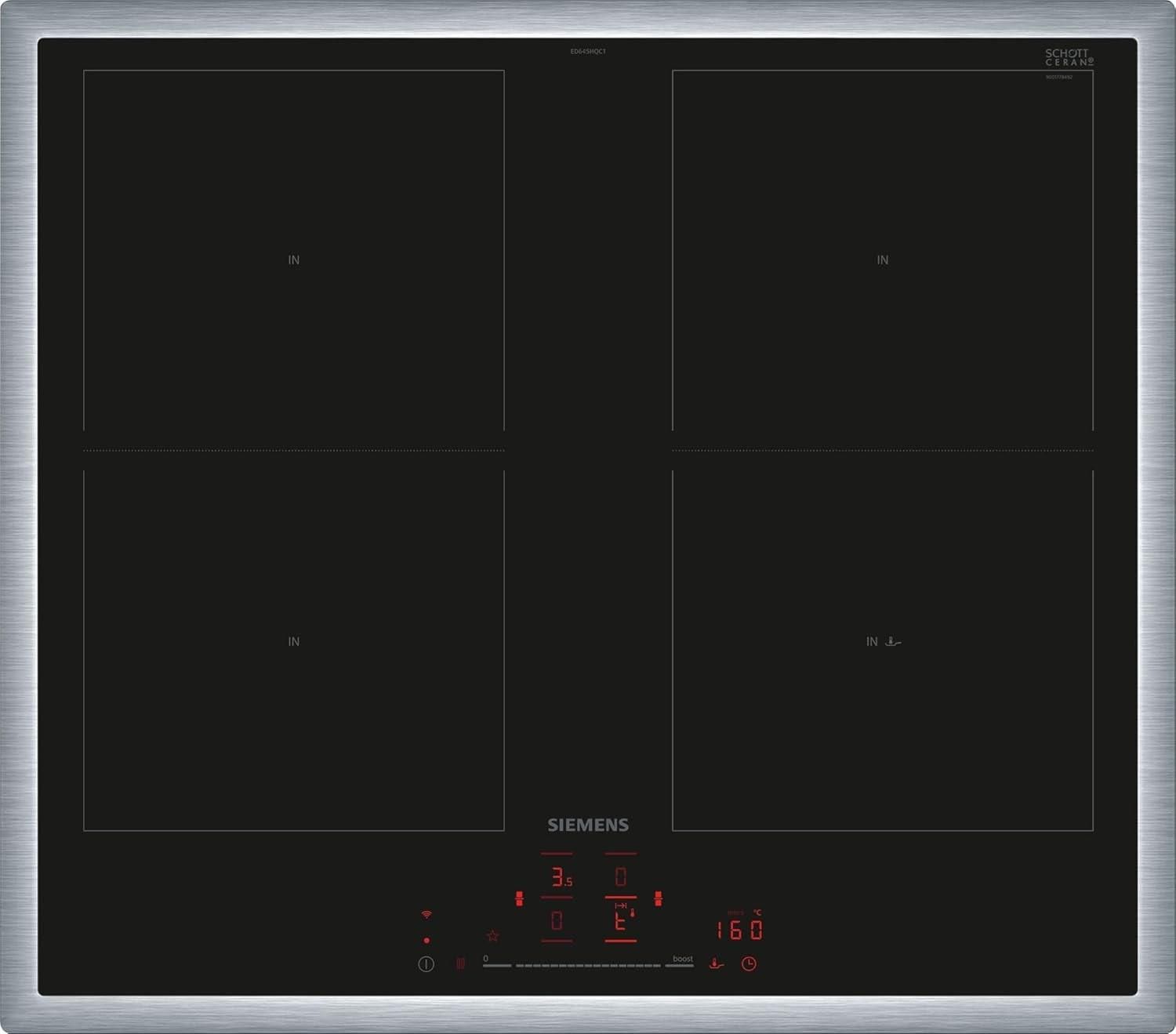The image size is (1176, 1034).
Task: Tap the IN label on front-left zone
Action: (294, 641)
